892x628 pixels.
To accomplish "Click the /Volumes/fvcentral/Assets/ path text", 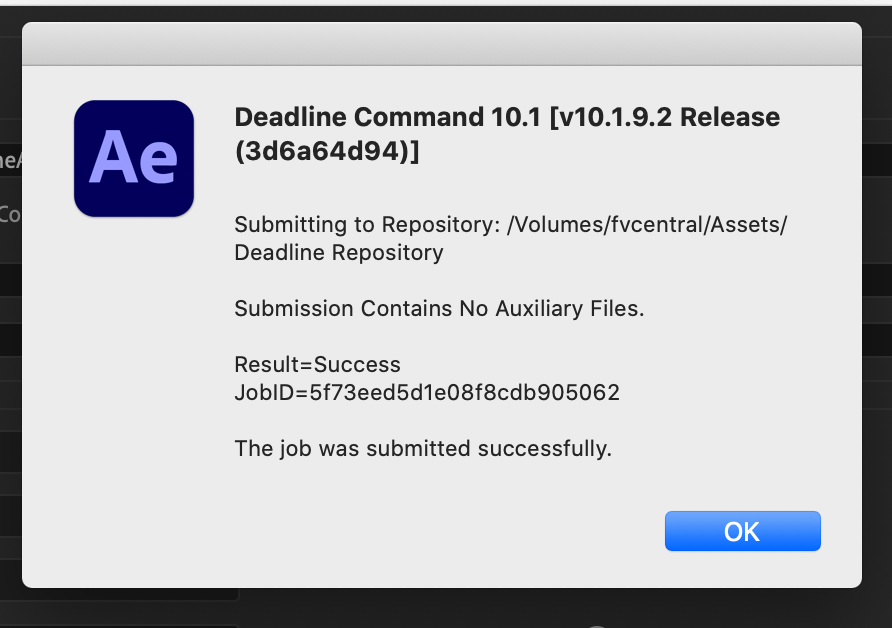I will coord(647,225).
